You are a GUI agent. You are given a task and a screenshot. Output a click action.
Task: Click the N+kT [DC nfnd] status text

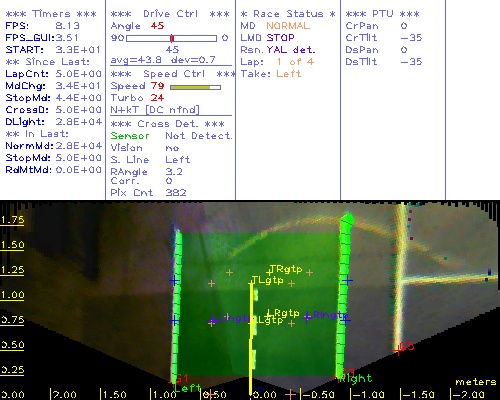click(x=155, y=110)
